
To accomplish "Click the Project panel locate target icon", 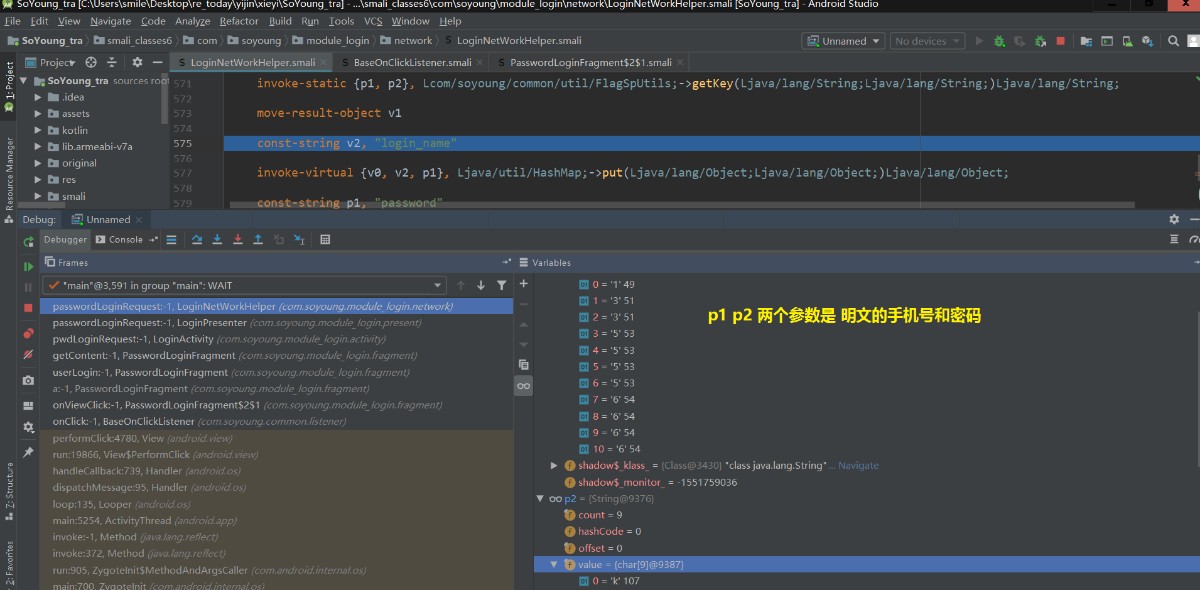I will coord(90,62).
